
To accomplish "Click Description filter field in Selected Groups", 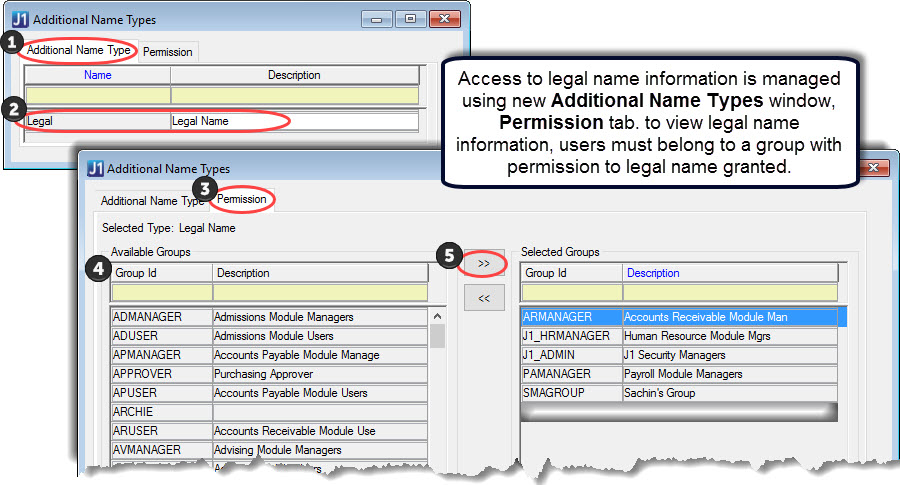I will 731,293.
